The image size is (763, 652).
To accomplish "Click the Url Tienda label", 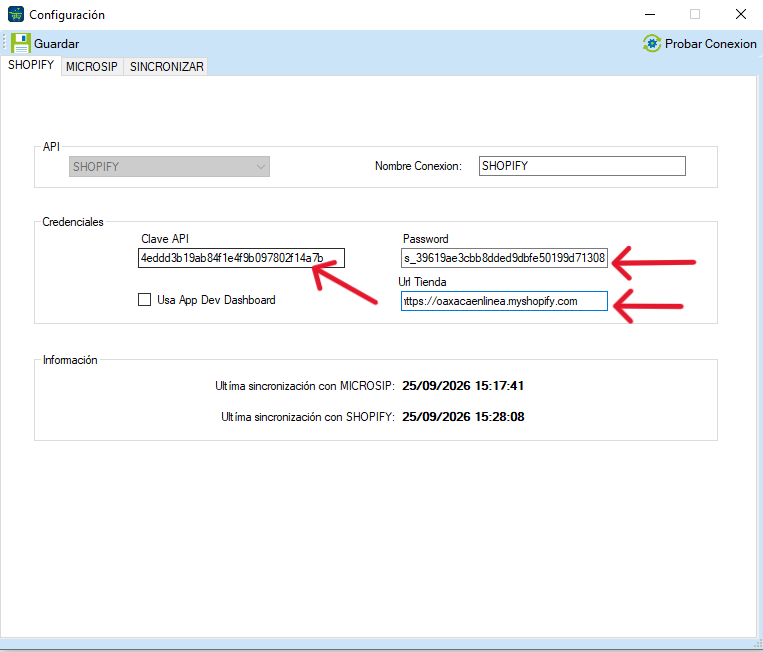I will point(422,282).
